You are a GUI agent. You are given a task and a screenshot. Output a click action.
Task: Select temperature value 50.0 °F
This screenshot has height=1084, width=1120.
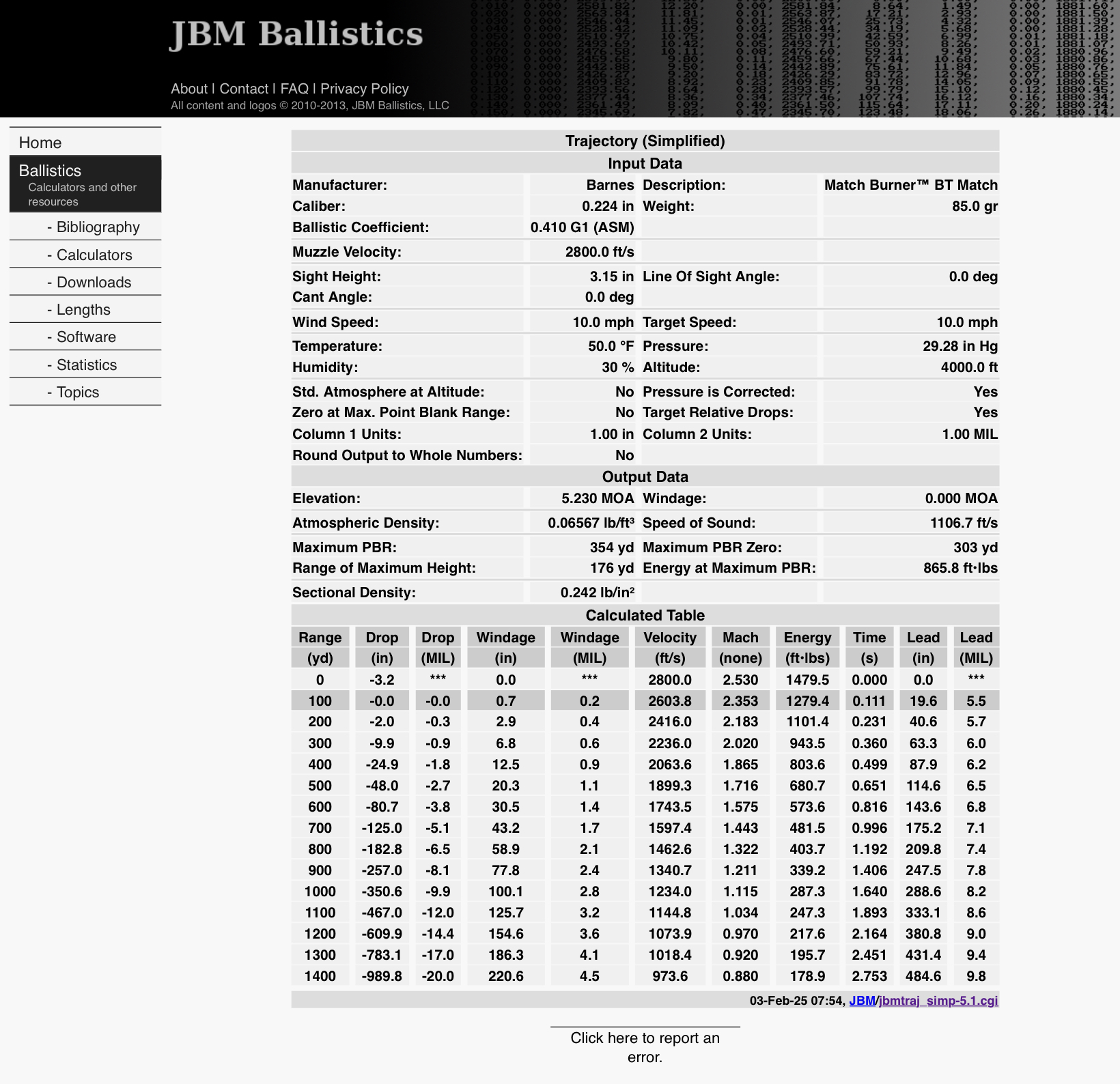pos(611,346)
